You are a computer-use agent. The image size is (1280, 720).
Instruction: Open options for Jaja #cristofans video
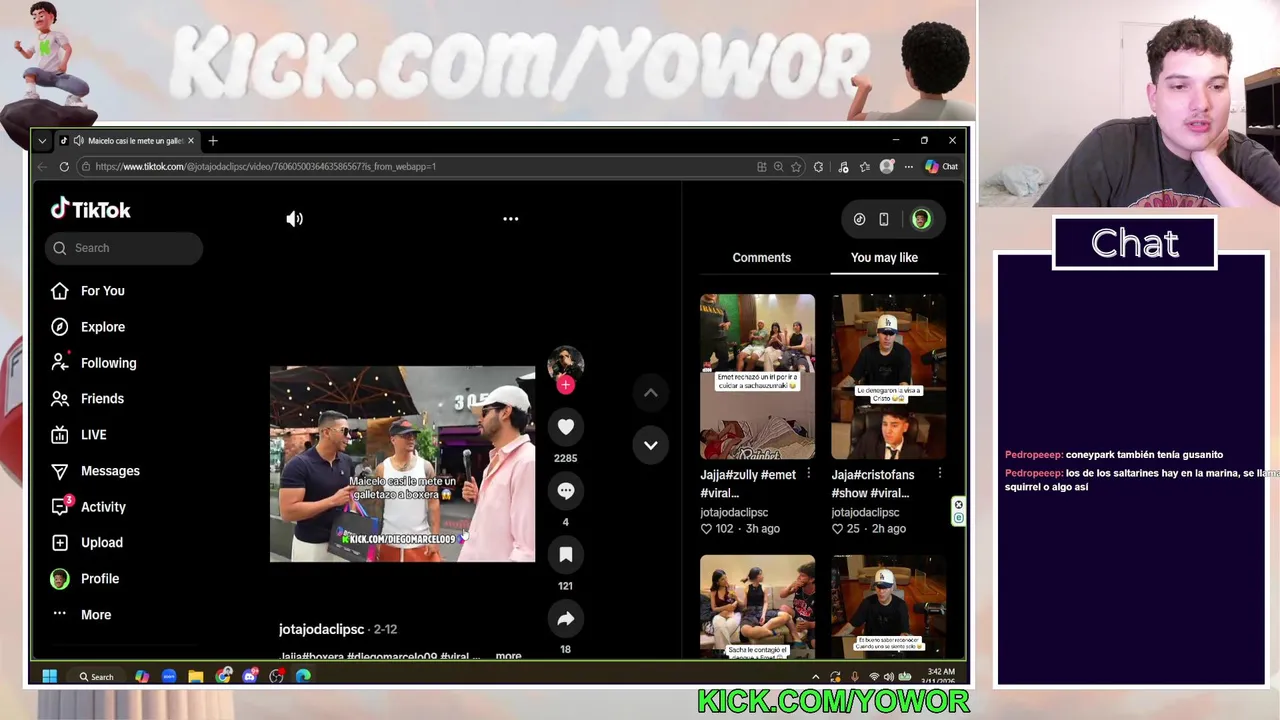click(939, 474)
